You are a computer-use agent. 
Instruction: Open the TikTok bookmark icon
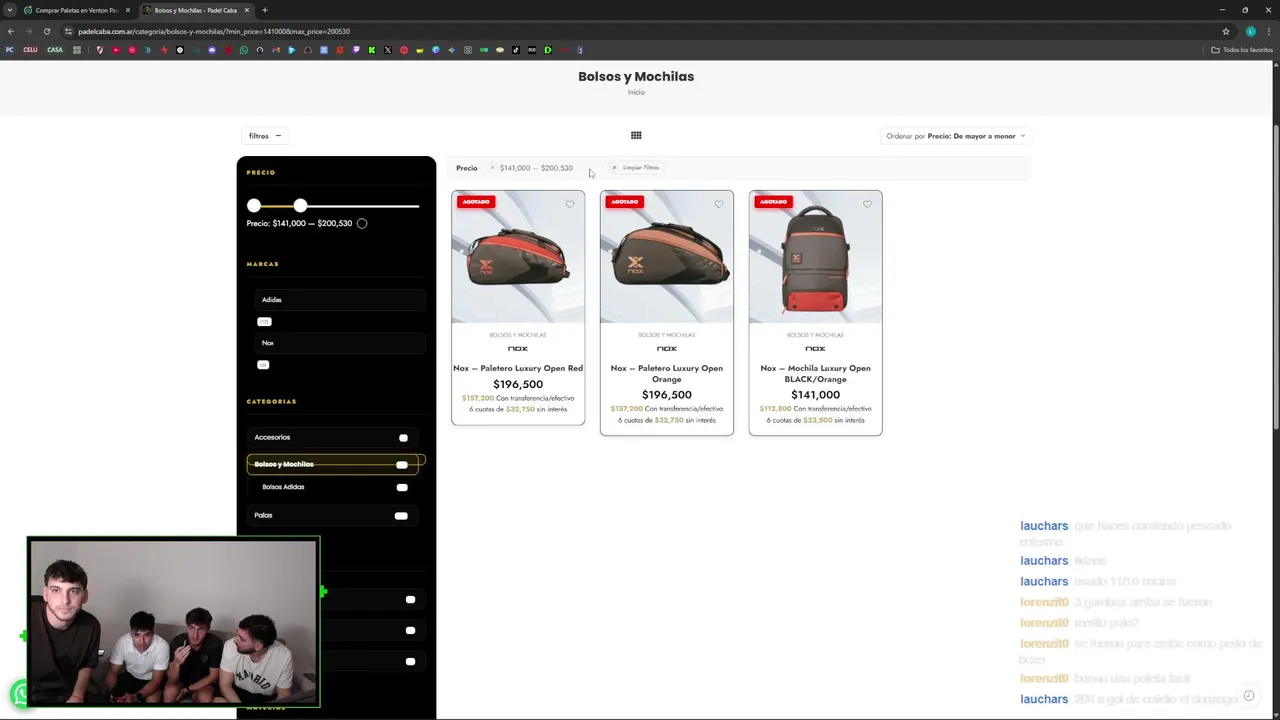pos(516,50)
